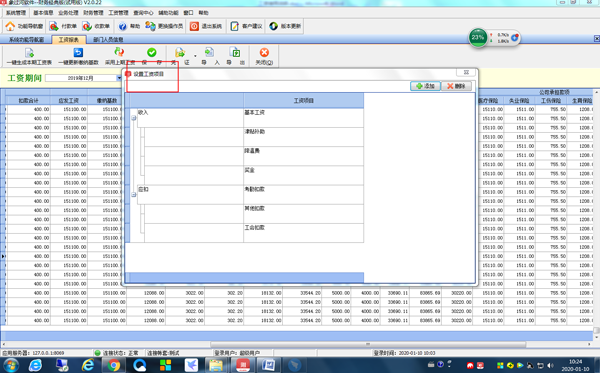Select the 工会扣款 row

(x=303, y=233)
